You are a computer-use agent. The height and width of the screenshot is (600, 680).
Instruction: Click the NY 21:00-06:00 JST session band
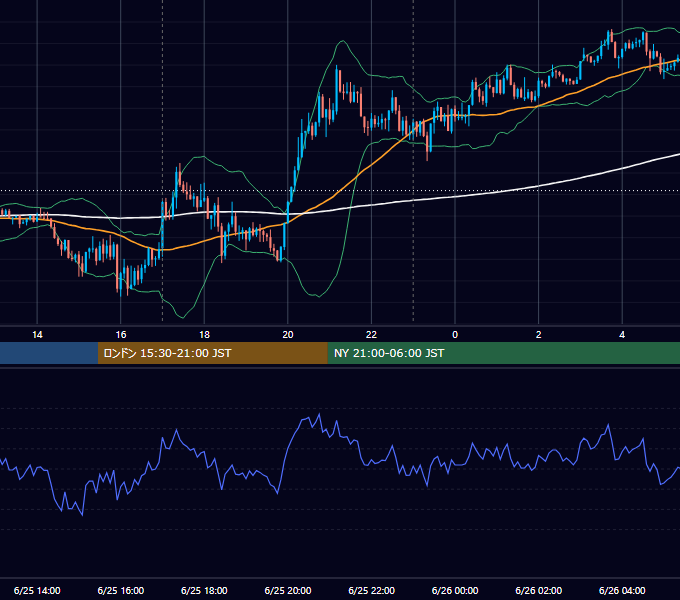pyautogui.click(x=503, y=353)
